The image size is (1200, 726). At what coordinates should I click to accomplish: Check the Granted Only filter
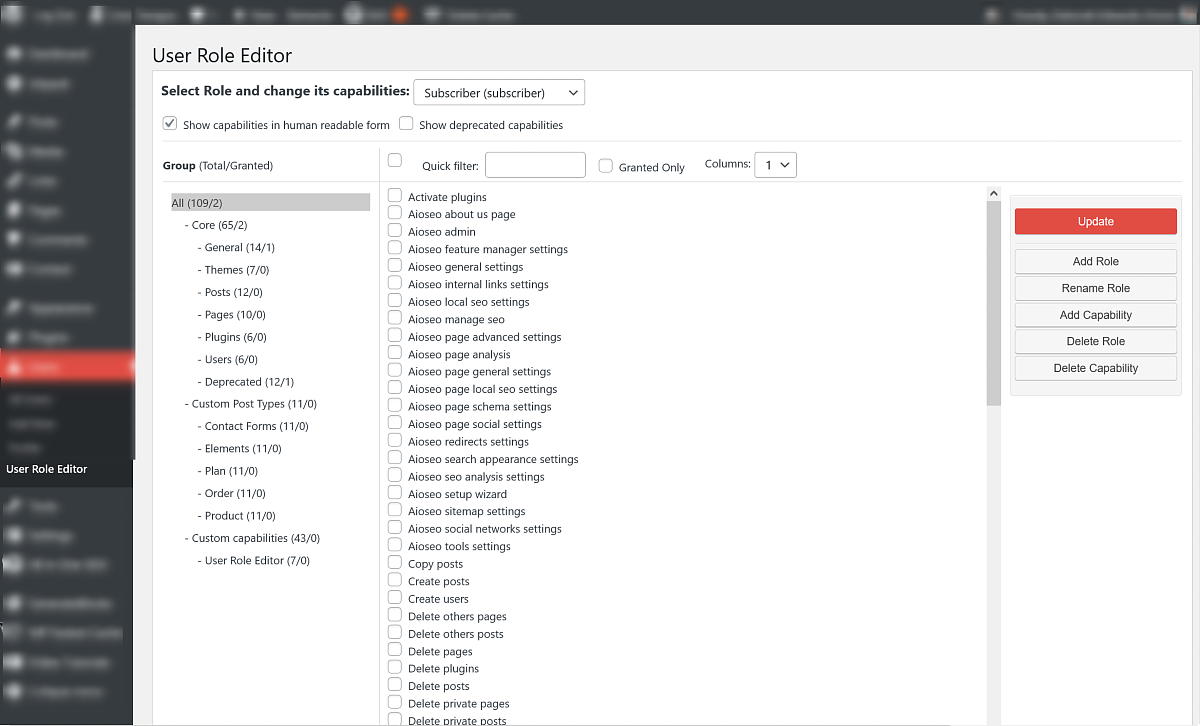click(x=605, y=167)
